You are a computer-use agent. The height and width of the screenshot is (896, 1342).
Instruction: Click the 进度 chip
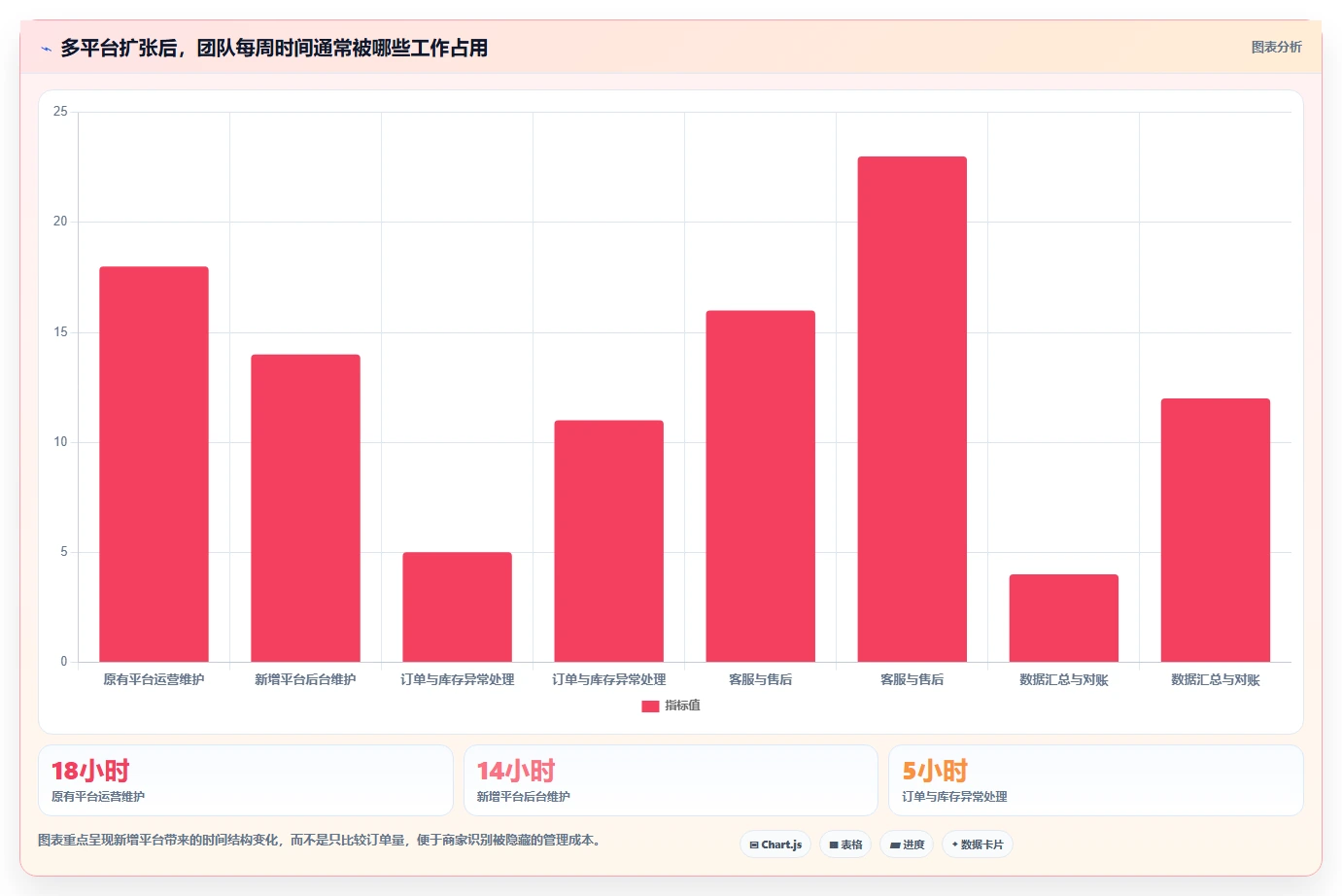click(907, 844)
